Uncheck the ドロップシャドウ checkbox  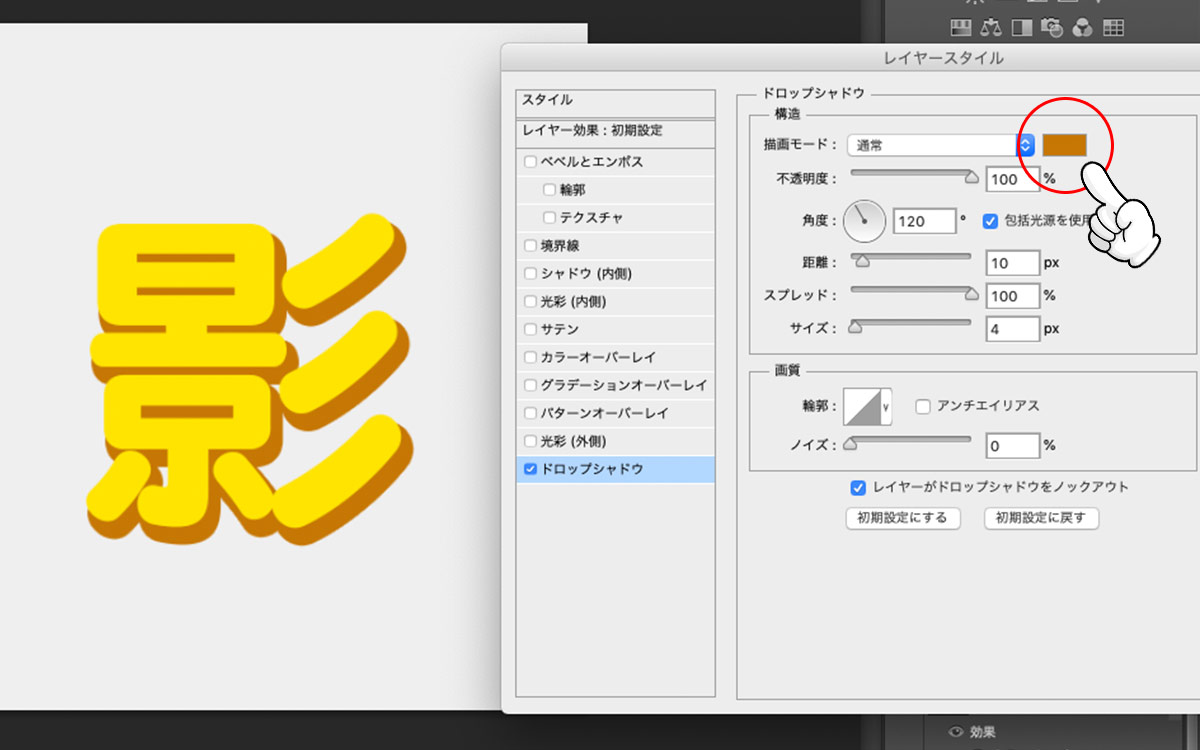point(530,469)
